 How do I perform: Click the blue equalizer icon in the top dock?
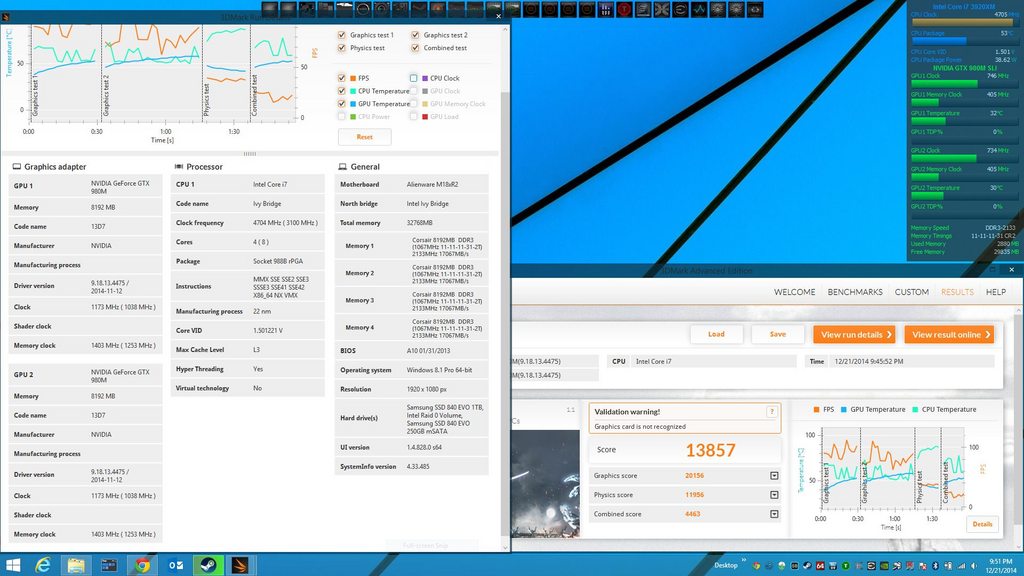[x=605, y=9]
